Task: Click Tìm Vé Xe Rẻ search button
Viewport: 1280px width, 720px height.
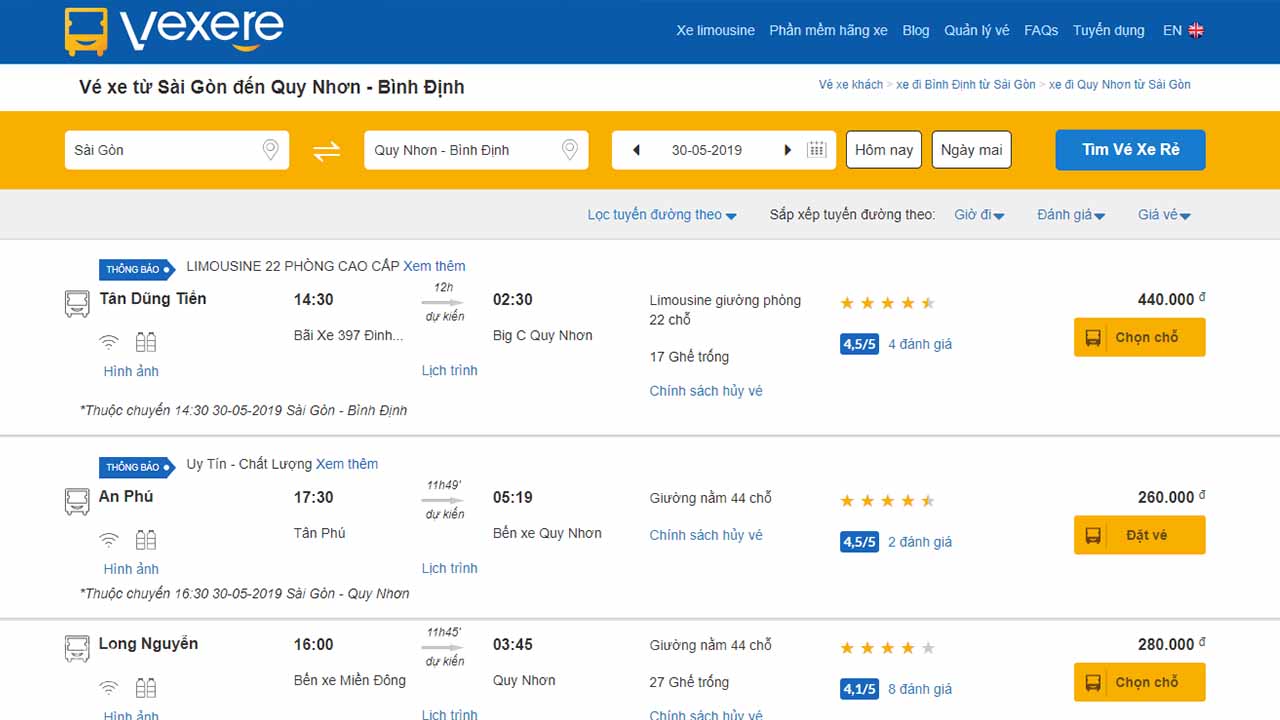Action: (x=1130, y=150)
